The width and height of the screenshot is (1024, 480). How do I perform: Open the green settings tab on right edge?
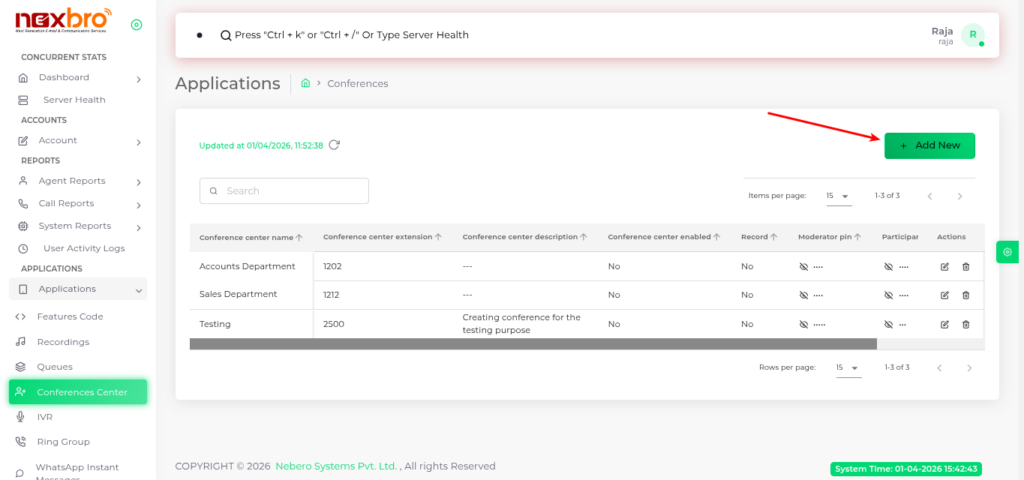1007,252
